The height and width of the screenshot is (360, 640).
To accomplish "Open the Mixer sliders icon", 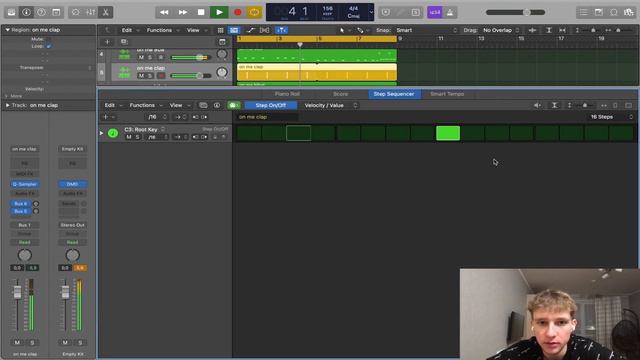I will tap(91, 12).
